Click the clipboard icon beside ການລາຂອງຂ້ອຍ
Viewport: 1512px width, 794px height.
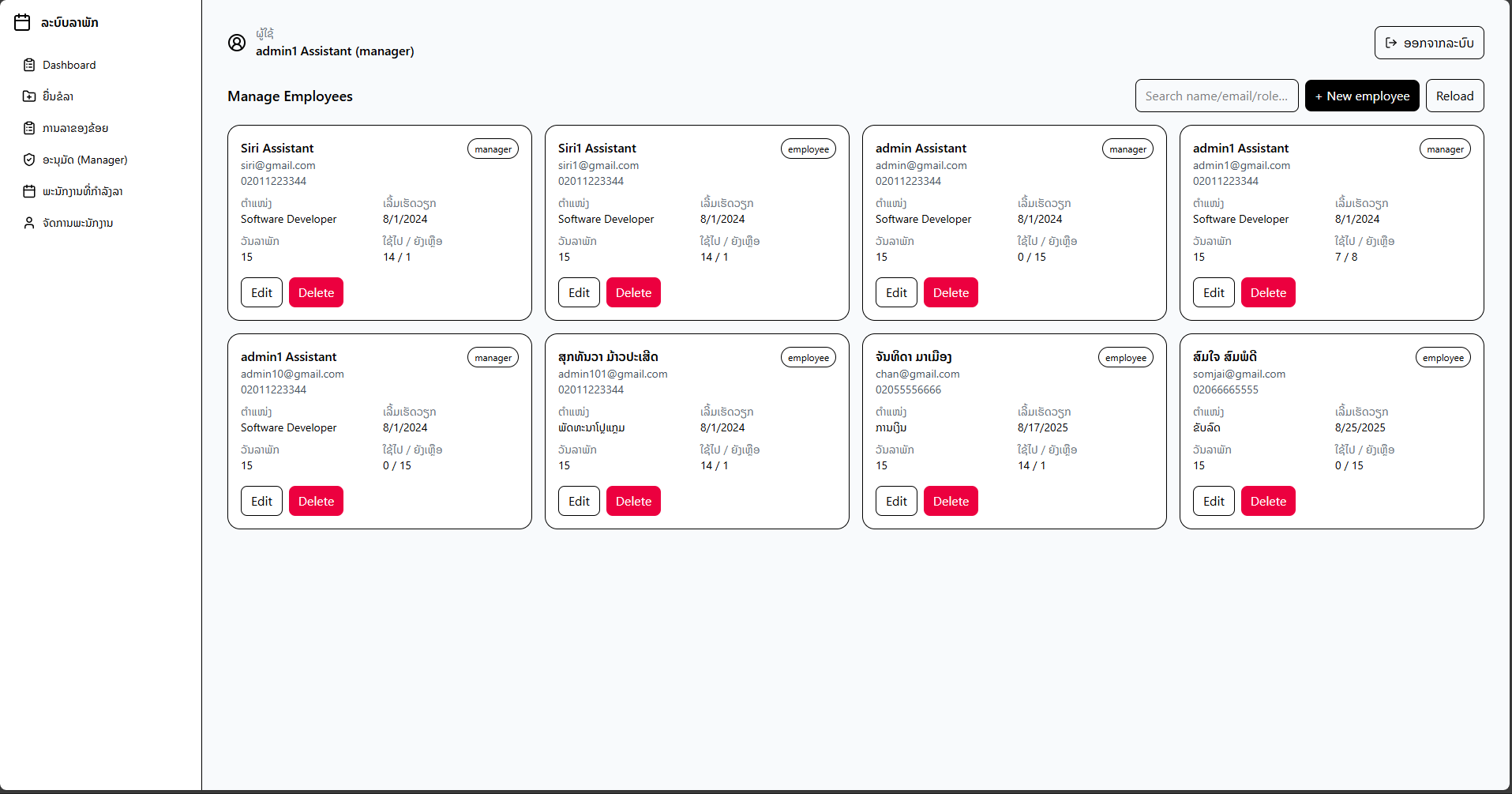29,128
